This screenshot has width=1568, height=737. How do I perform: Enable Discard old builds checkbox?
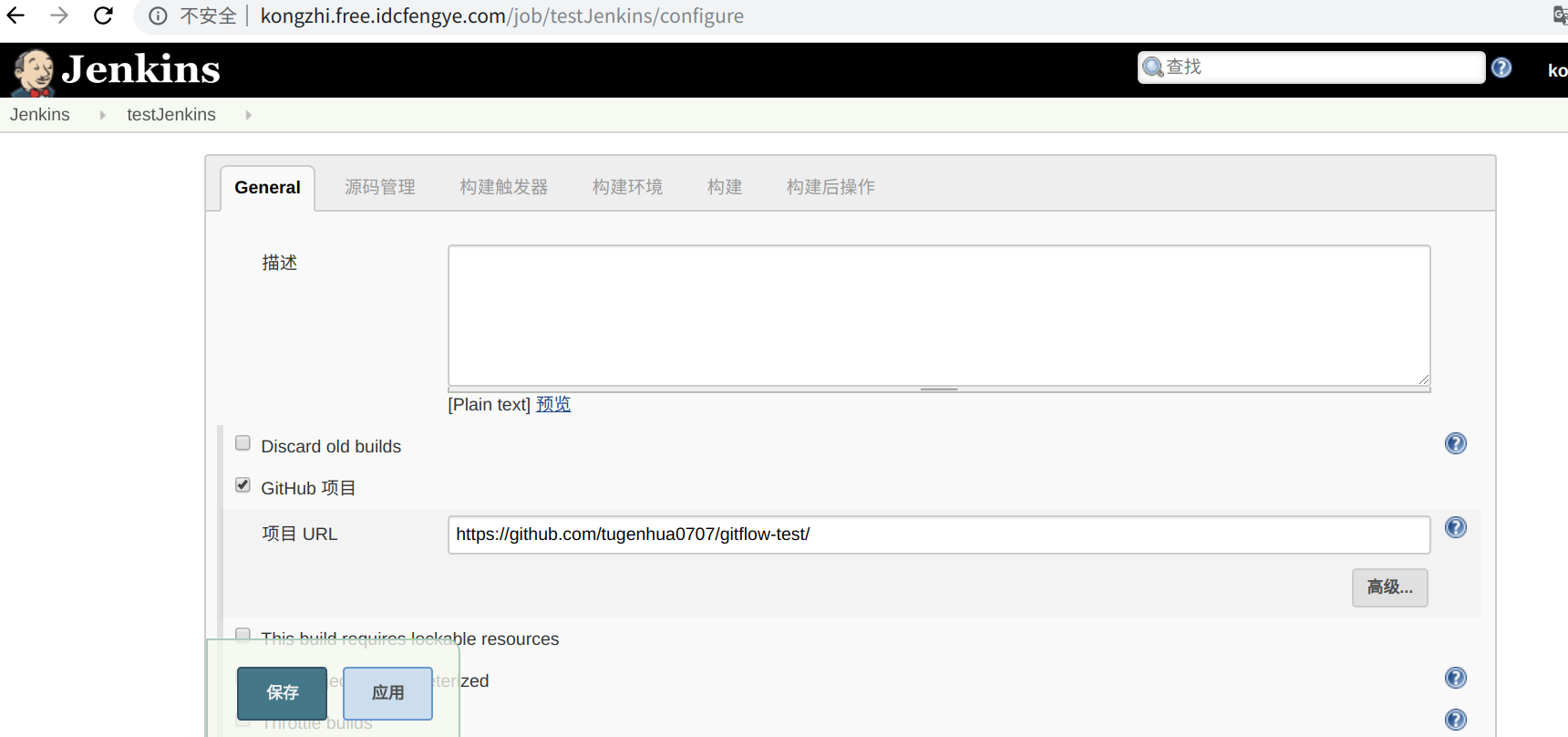242,443
